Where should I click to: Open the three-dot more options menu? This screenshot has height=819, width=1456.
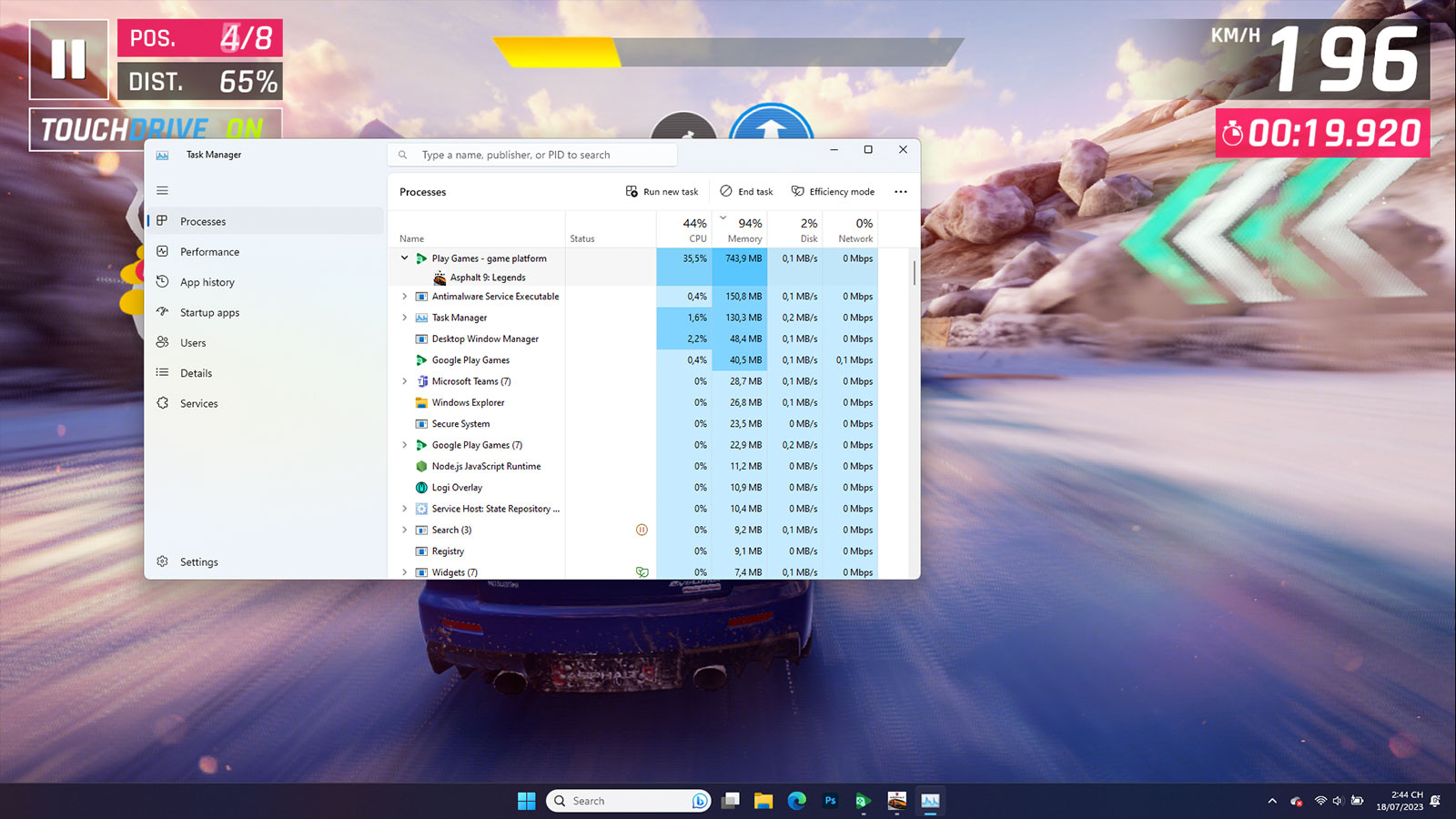click(x=901, y=192)
